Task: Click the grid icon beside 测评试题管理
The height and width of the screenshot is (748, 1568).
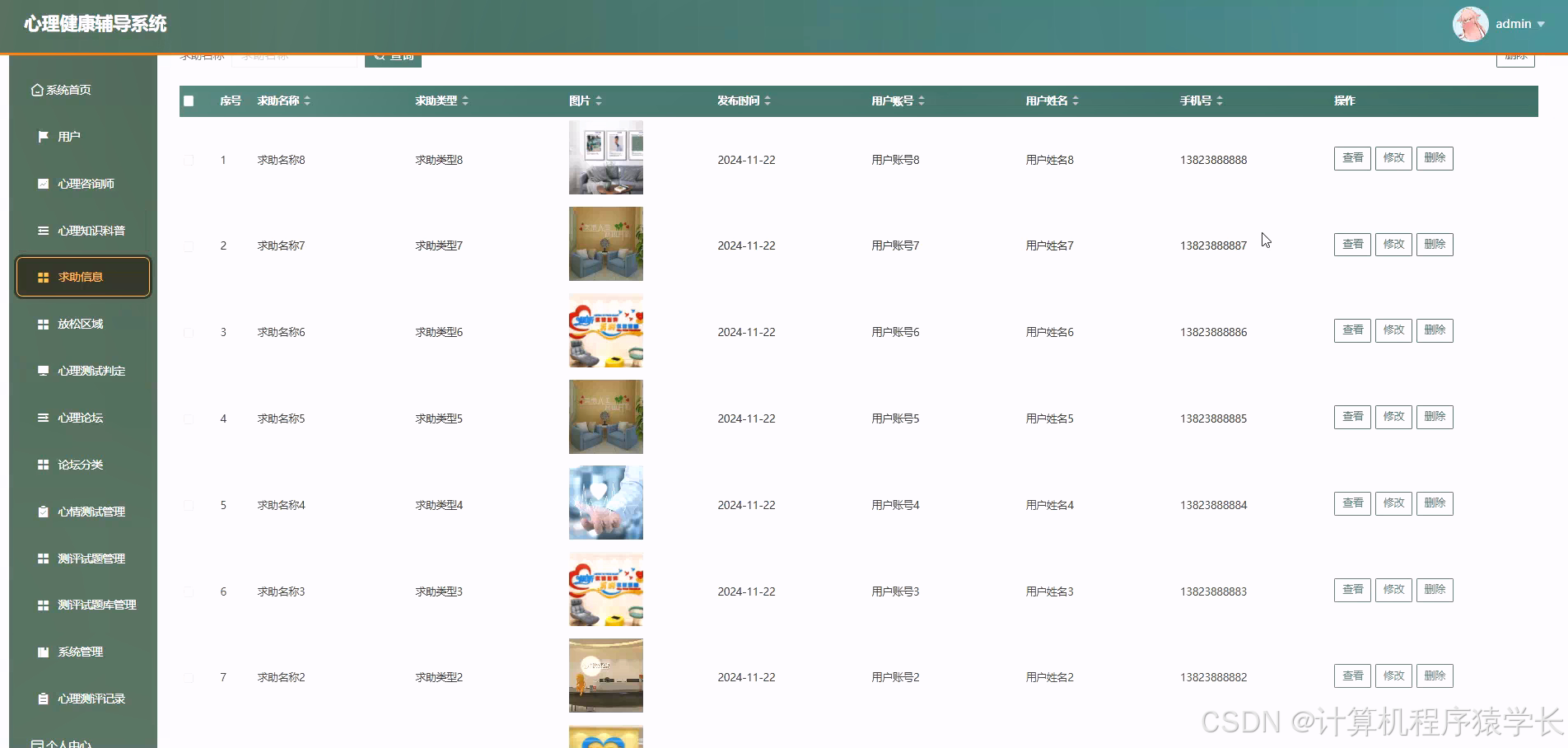Action: [43, 559]
